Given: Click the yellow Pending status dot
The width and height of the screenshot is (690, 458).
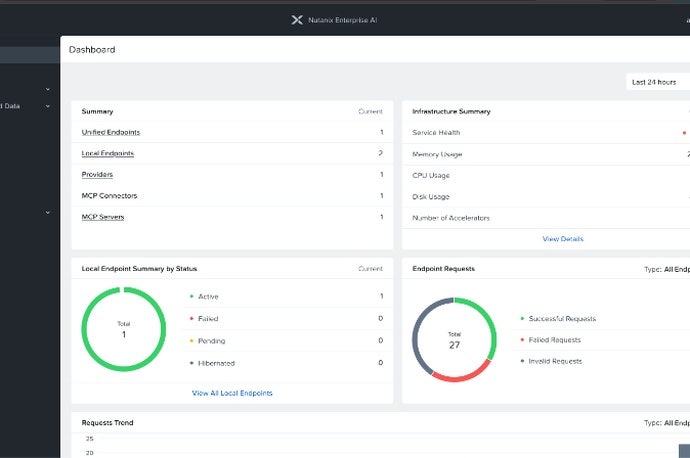Looking at the screenshot, I should tap(190, 341).
